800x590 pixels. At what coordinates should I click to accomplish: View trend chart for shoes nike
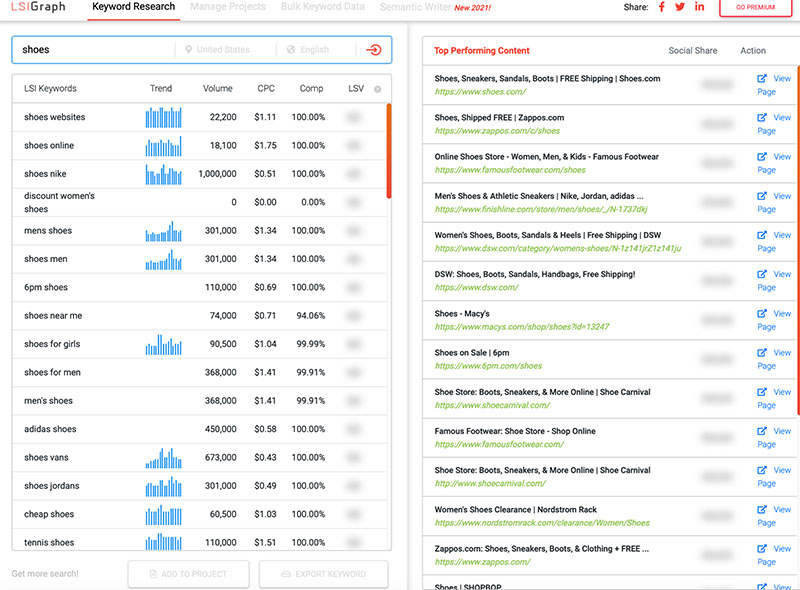coord(163,174)
